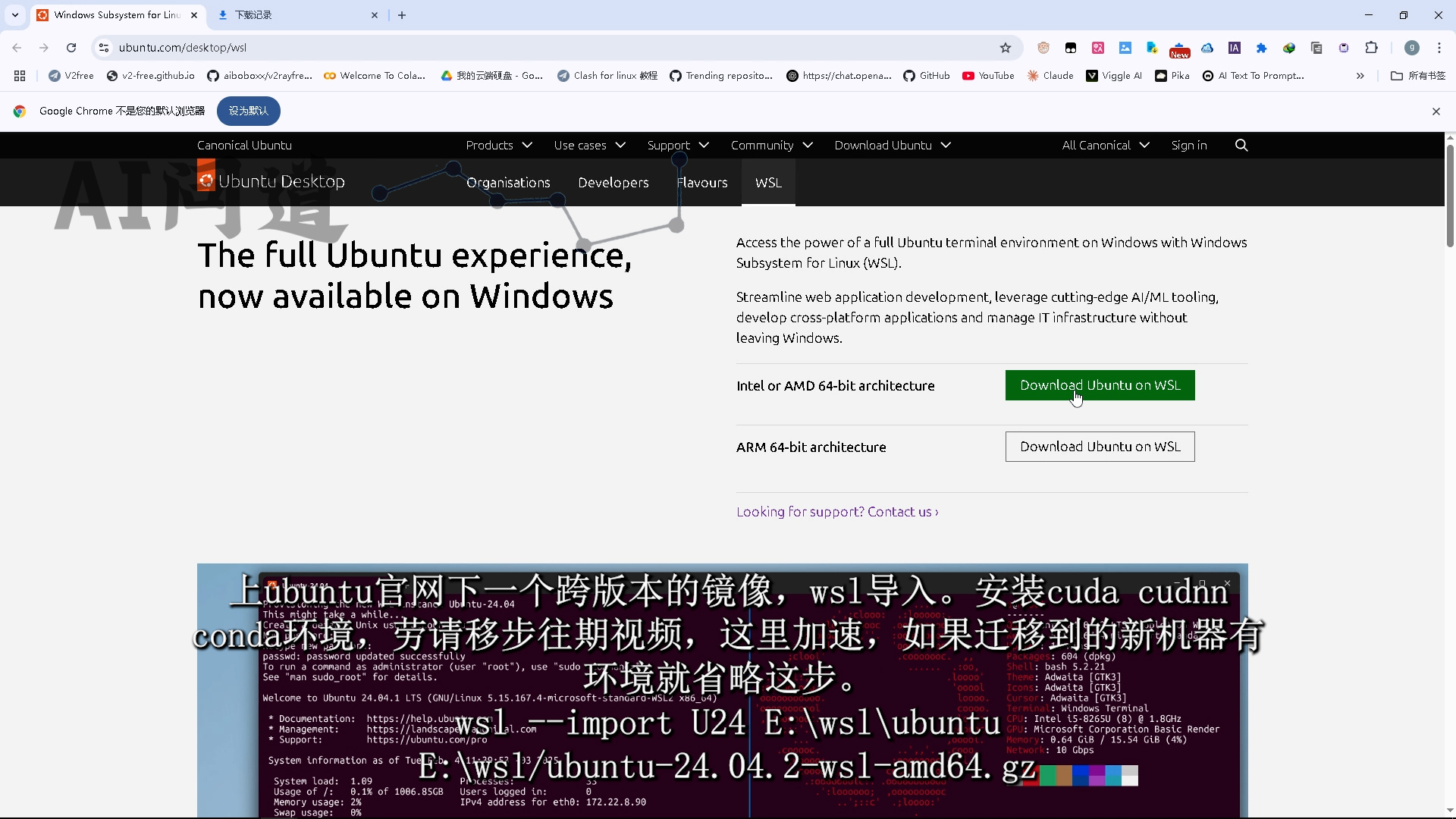Select the Developers navigation tab
Viewport: 1456px width, 819px height.
click(x=613, y=183)
